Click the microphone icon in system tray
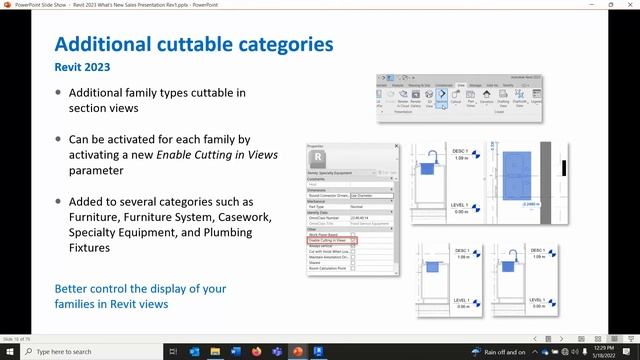Screen dimensions: 640x360 pos(584,351)
